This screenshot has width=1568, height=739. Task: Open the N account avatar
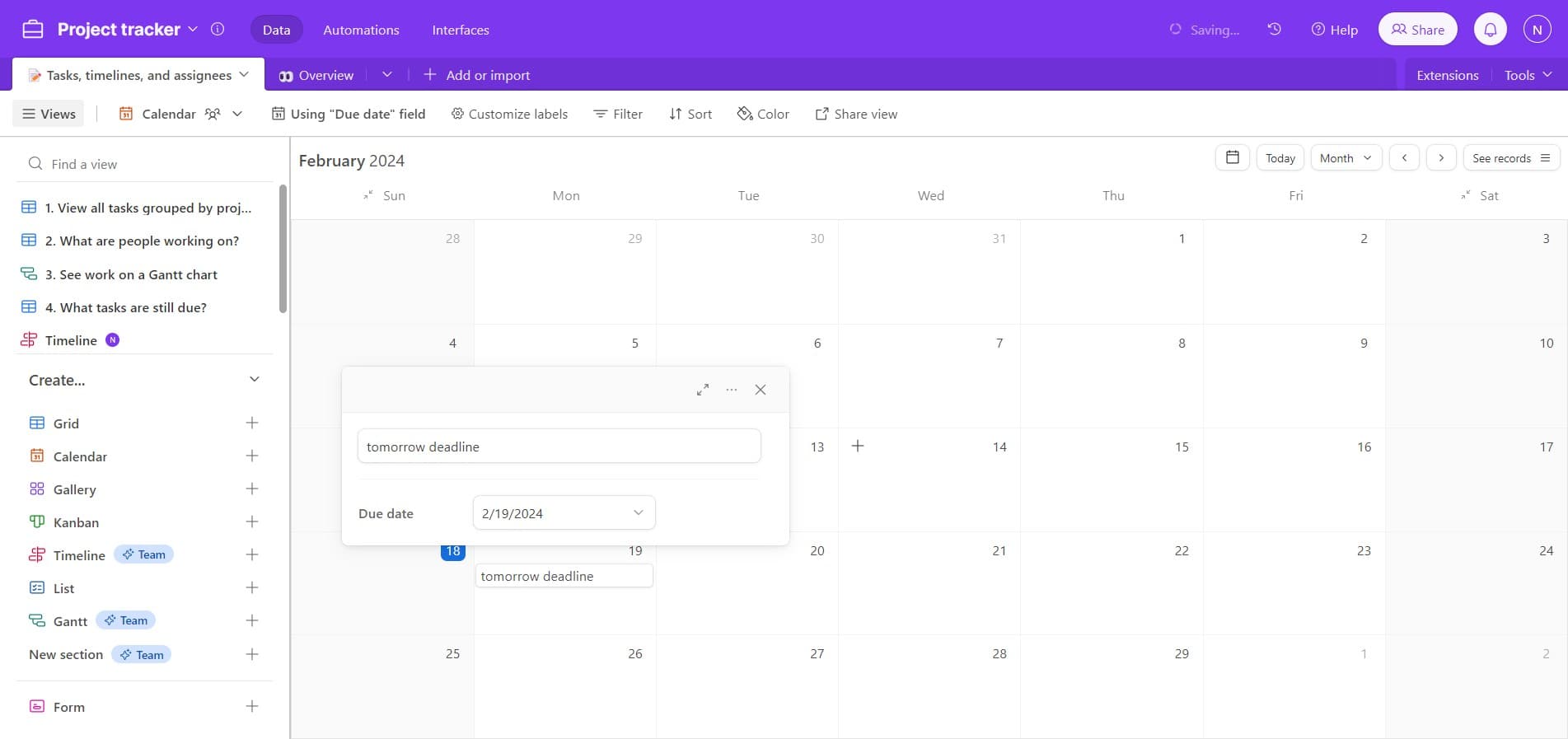point(1537,30)
